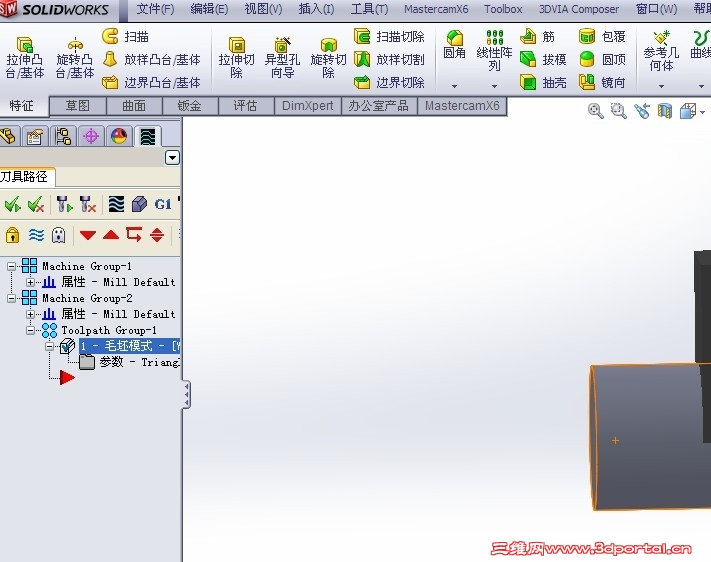Select the 边界切除 boundary cut tool
The image size is (711, 562).
389,83
